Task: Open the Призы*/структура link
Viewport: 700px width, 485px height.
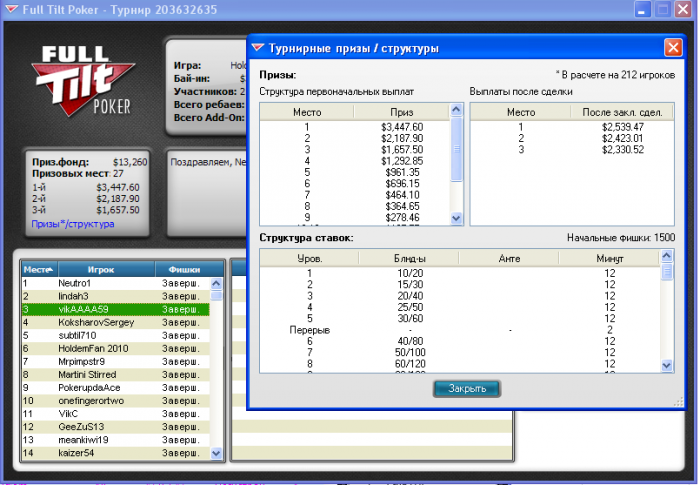Action: [73, 224]
